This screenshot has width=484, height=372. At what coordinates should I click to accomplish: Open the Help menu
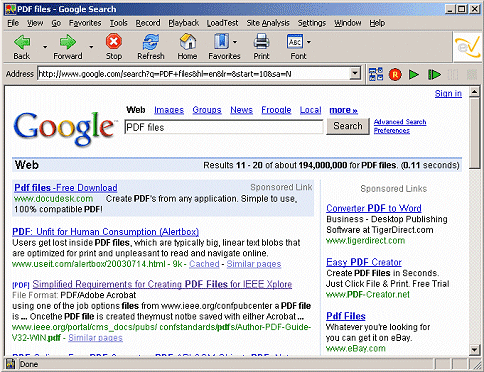click(x=377, y=23)
